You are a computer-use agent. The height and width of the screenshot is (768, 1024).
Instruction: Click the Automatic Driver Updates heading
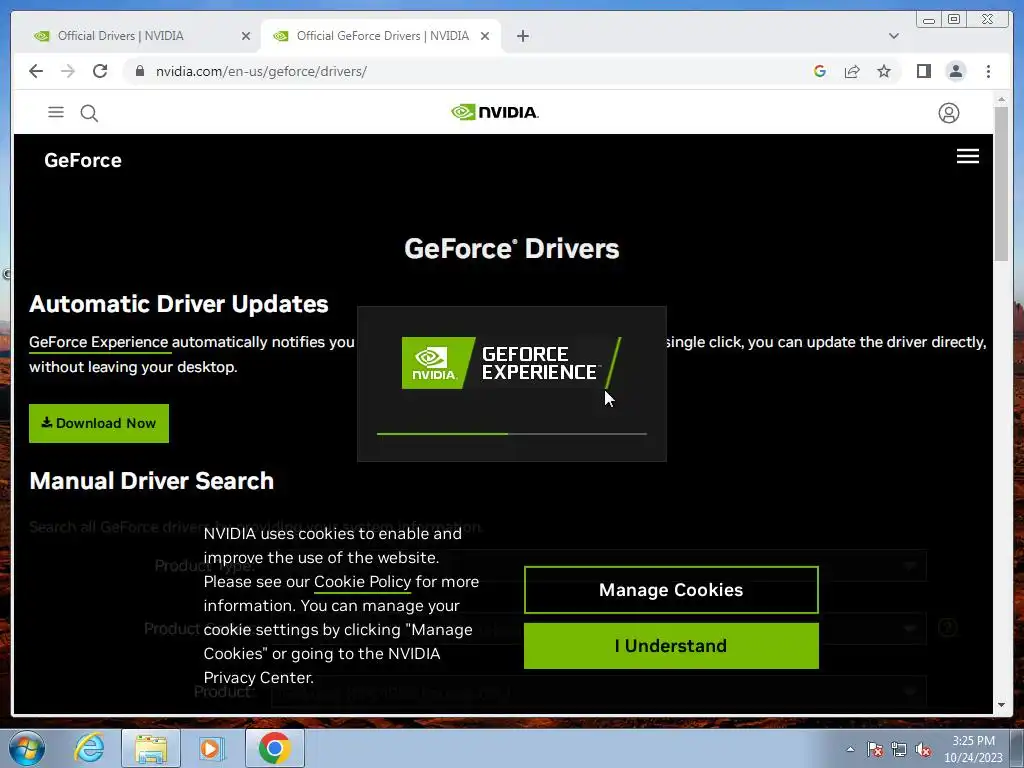[x=179, y=304]
